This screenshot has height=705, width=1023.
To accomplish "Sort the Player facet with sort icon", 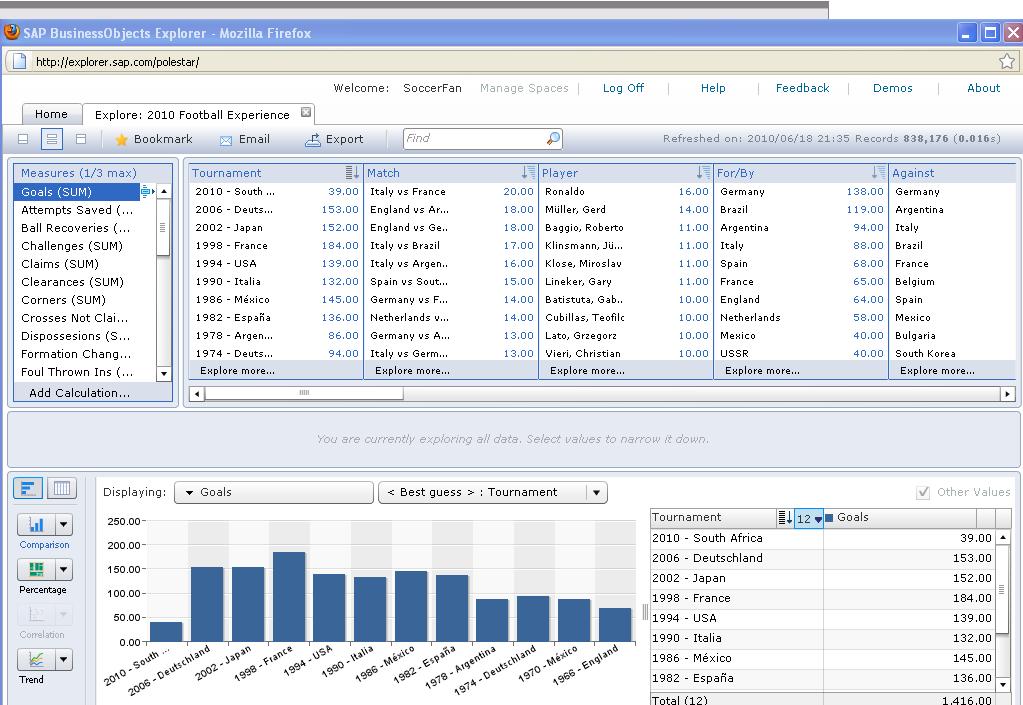I will pos(703,173).
